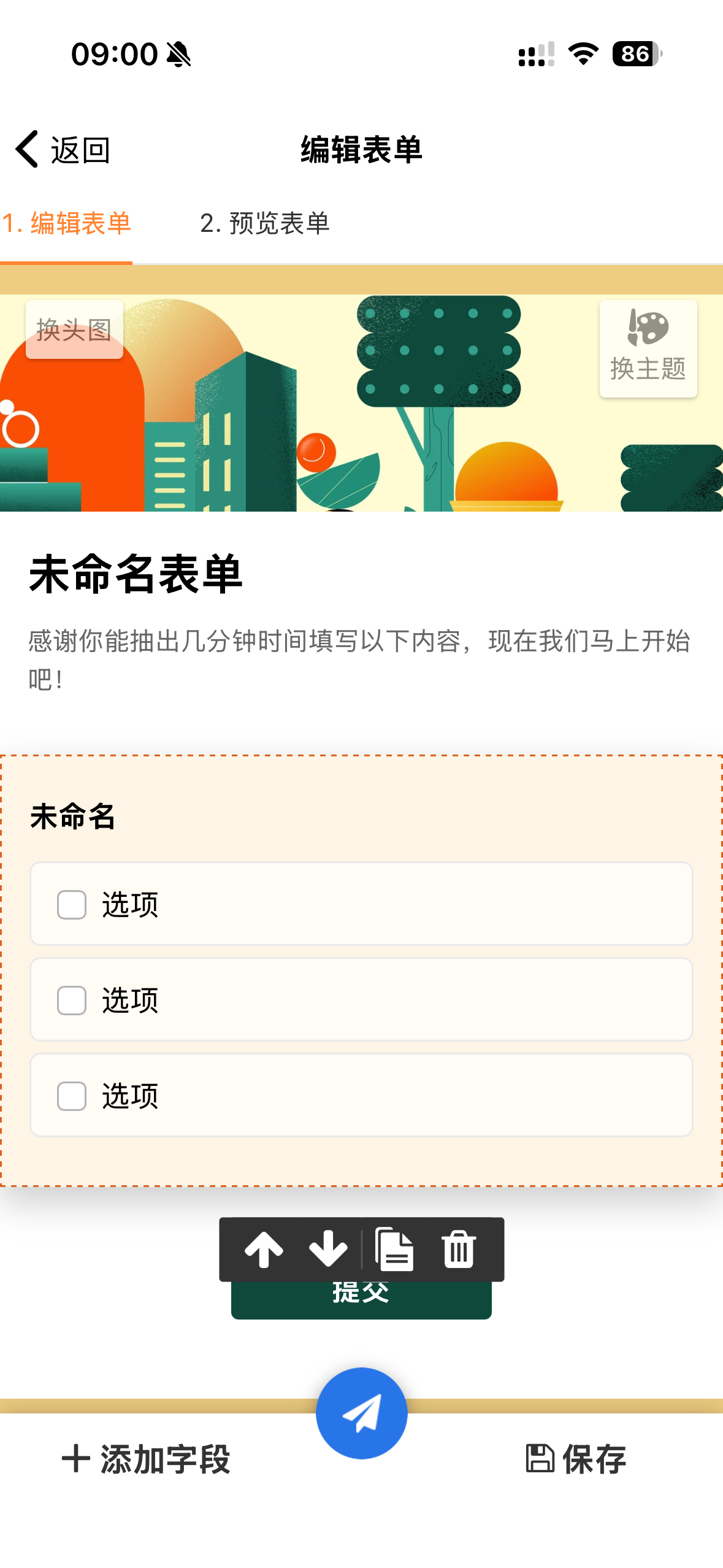The height and width of the screenshot is (1568, 723).
Task: Tap the back chevron icon beside 返回
Action: [x=25, y=149]
